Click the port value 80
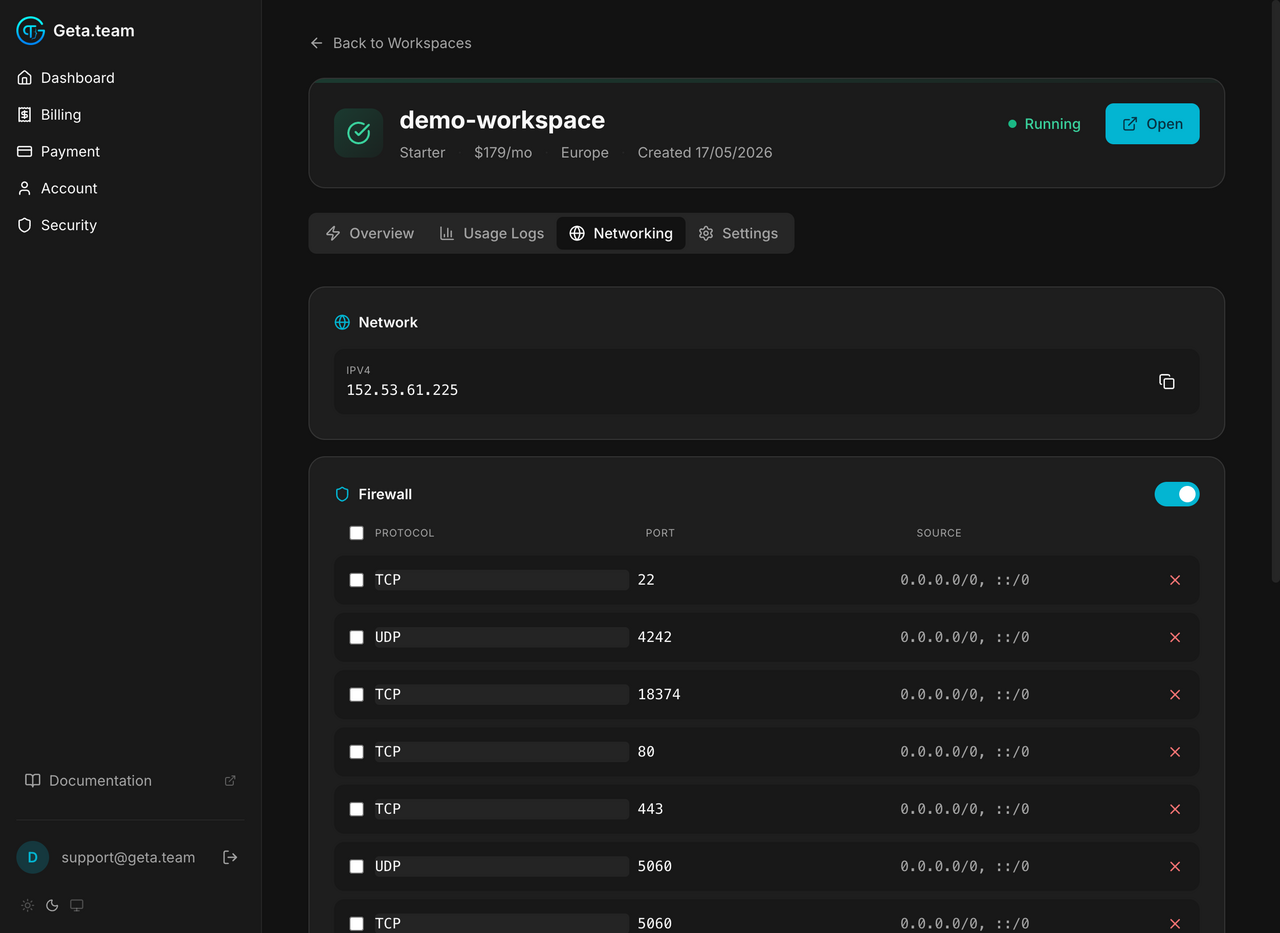Screen dimensions: 1280x933 [x=646, y=752]
